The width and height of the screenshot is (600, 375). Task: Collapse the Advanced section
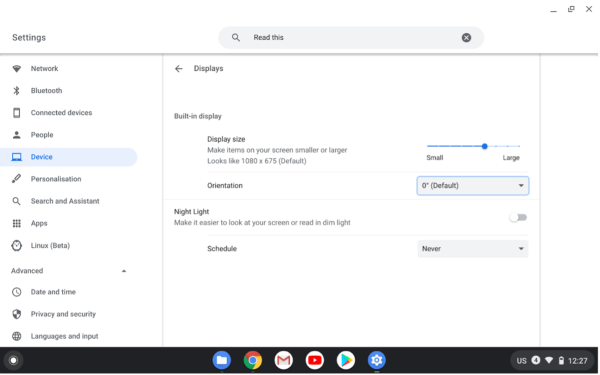pyautogui.click(x=124, y=271)
